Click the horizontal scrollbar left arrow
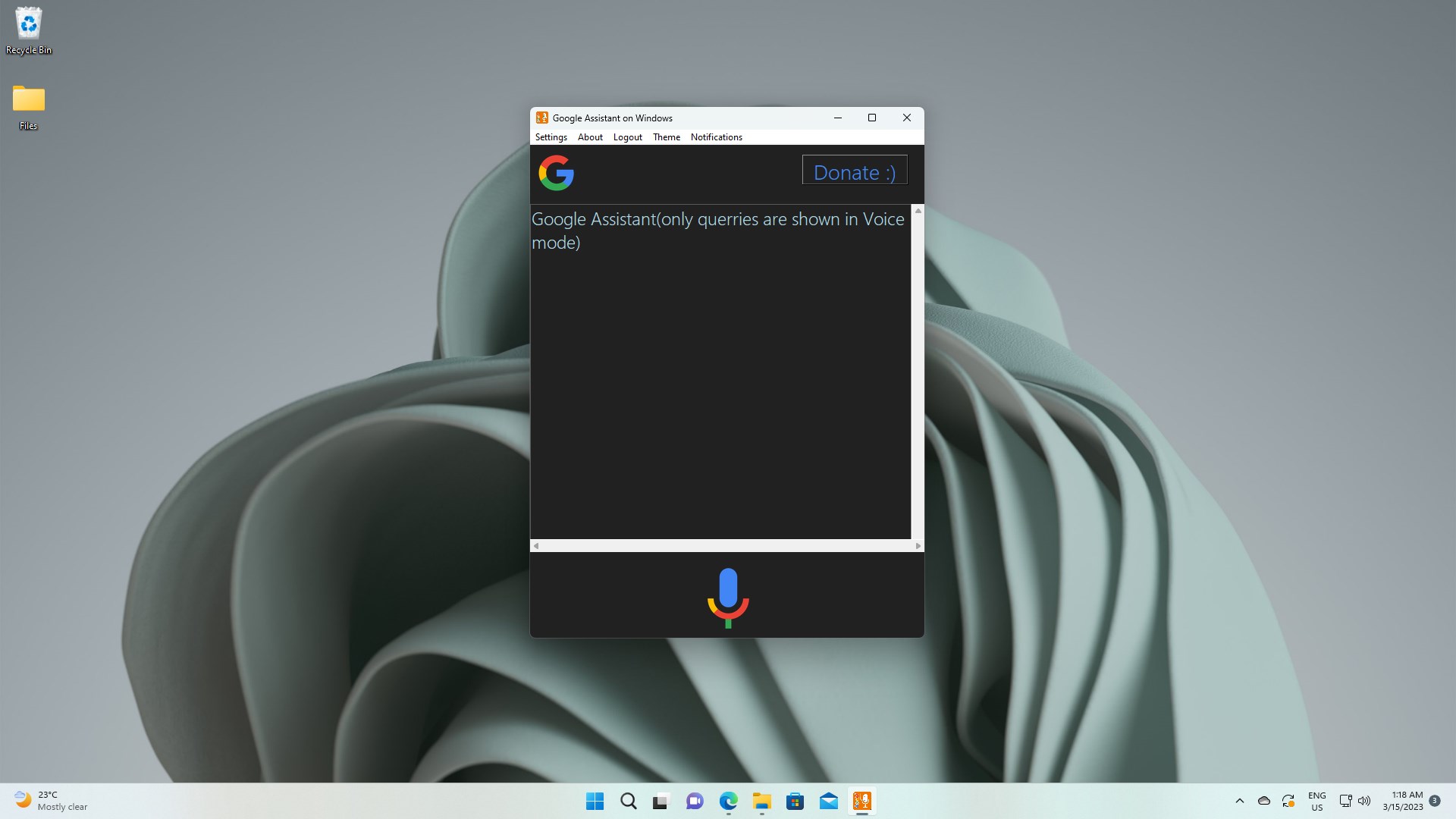Image resolution: width=1456 pixels, height=819 pixels. tap(536, 546)
